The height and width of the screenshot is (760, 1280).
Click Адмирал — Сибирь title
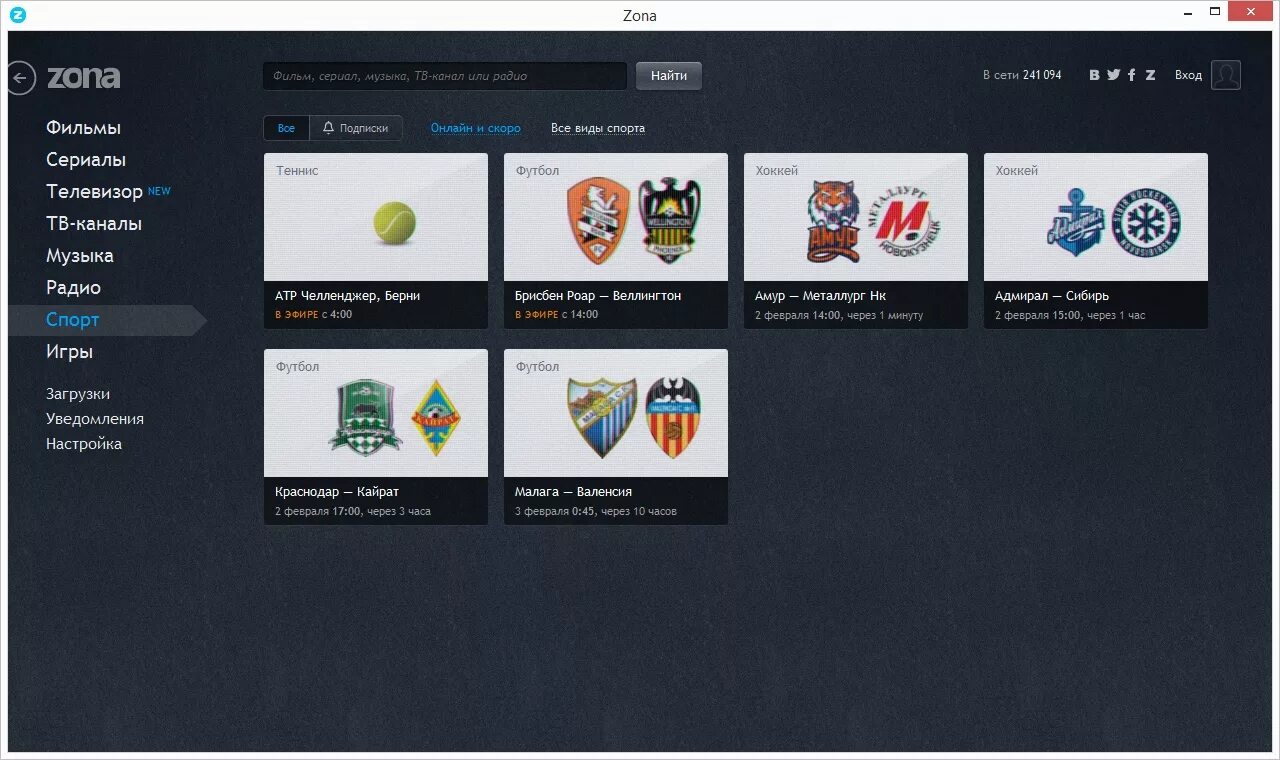tap(1052, 296)
